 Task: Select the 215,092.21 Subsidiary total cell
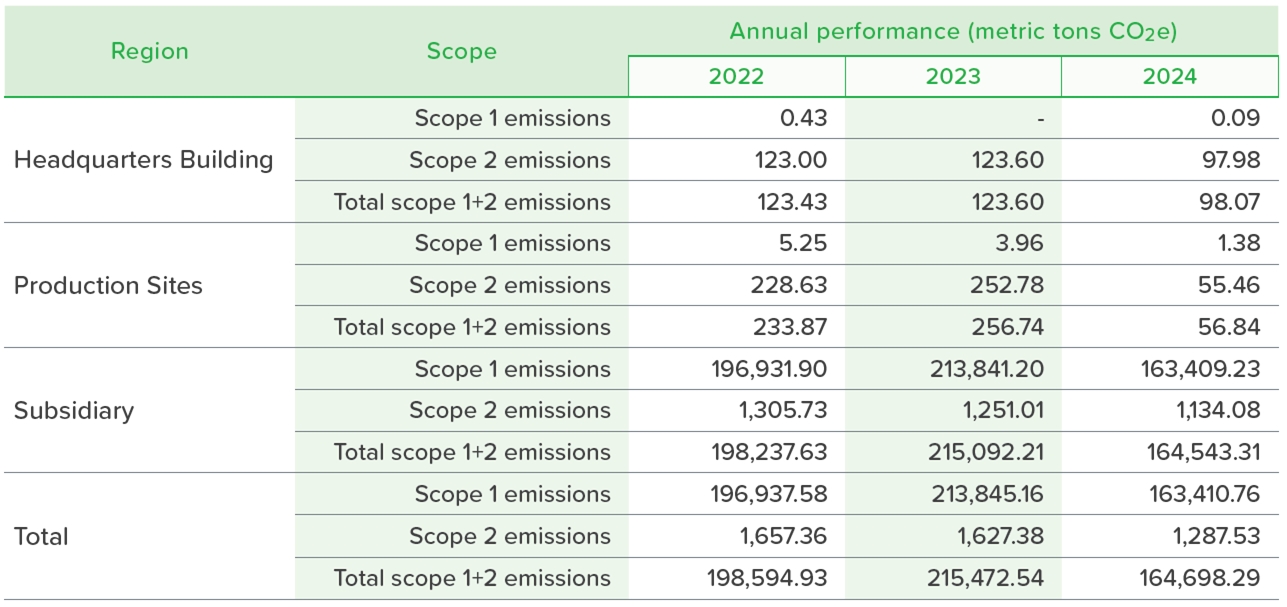click(986, 453)
